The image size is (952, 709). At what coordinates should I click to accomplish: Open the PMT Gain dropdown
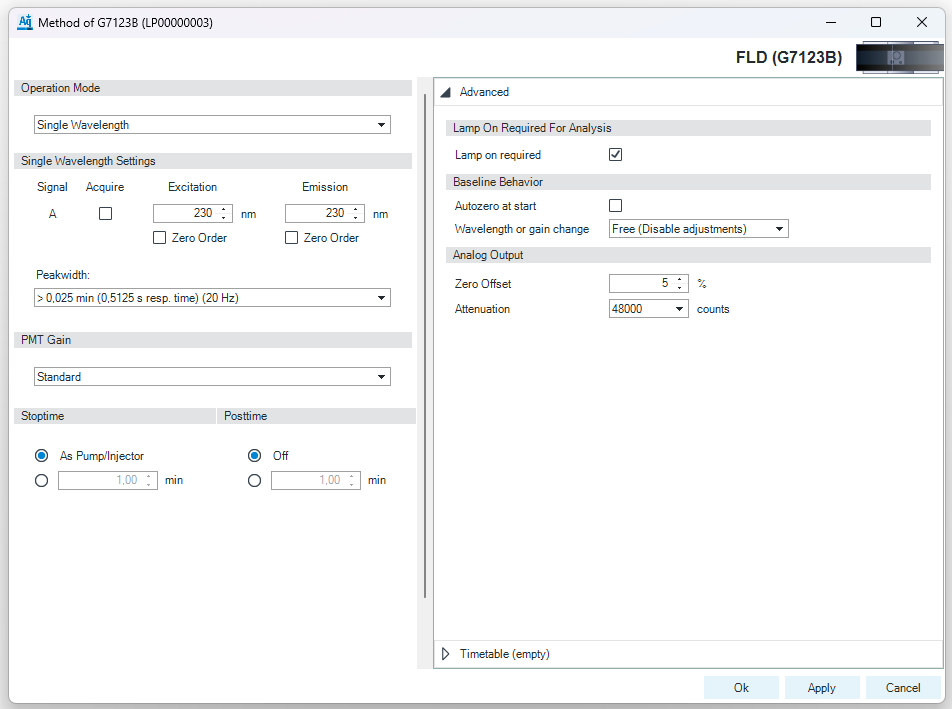point(381,376)
